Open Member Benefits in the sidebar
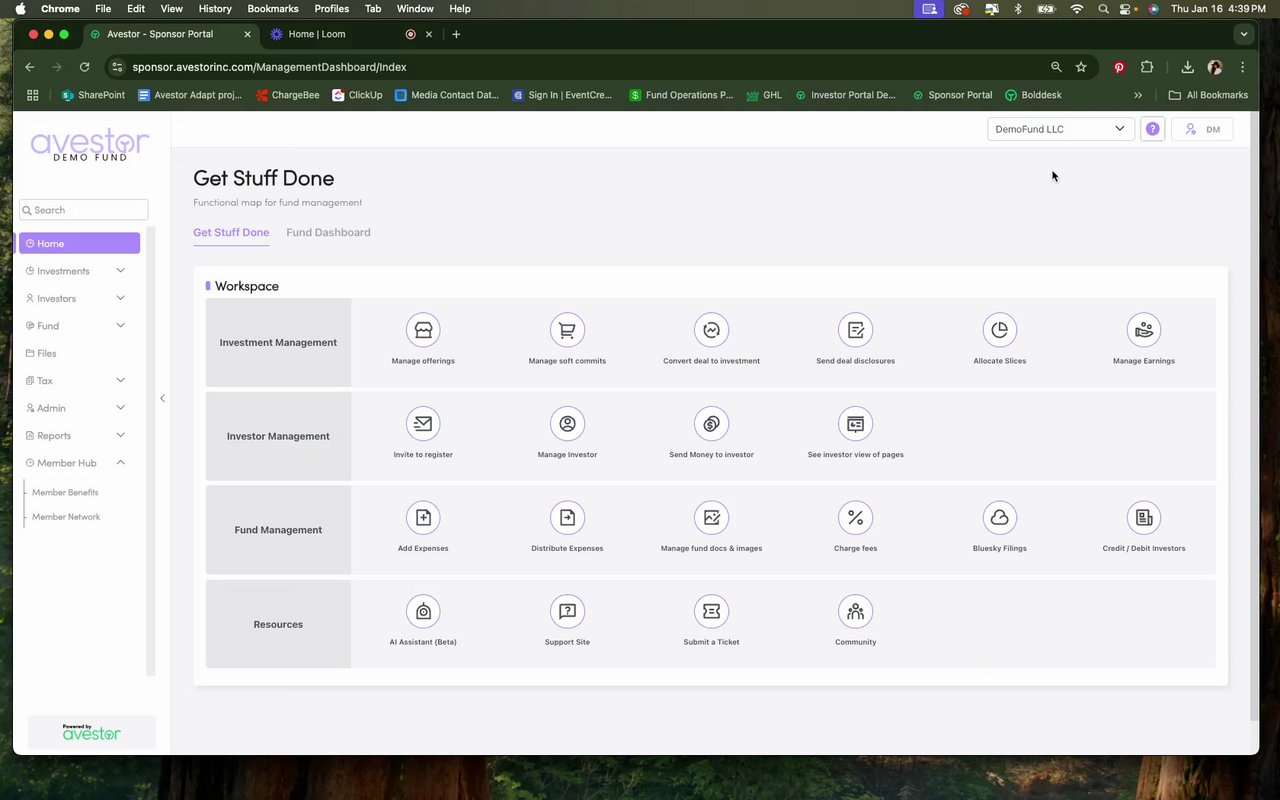Viewport: 1280px width, 800px height. coord(65,492)
